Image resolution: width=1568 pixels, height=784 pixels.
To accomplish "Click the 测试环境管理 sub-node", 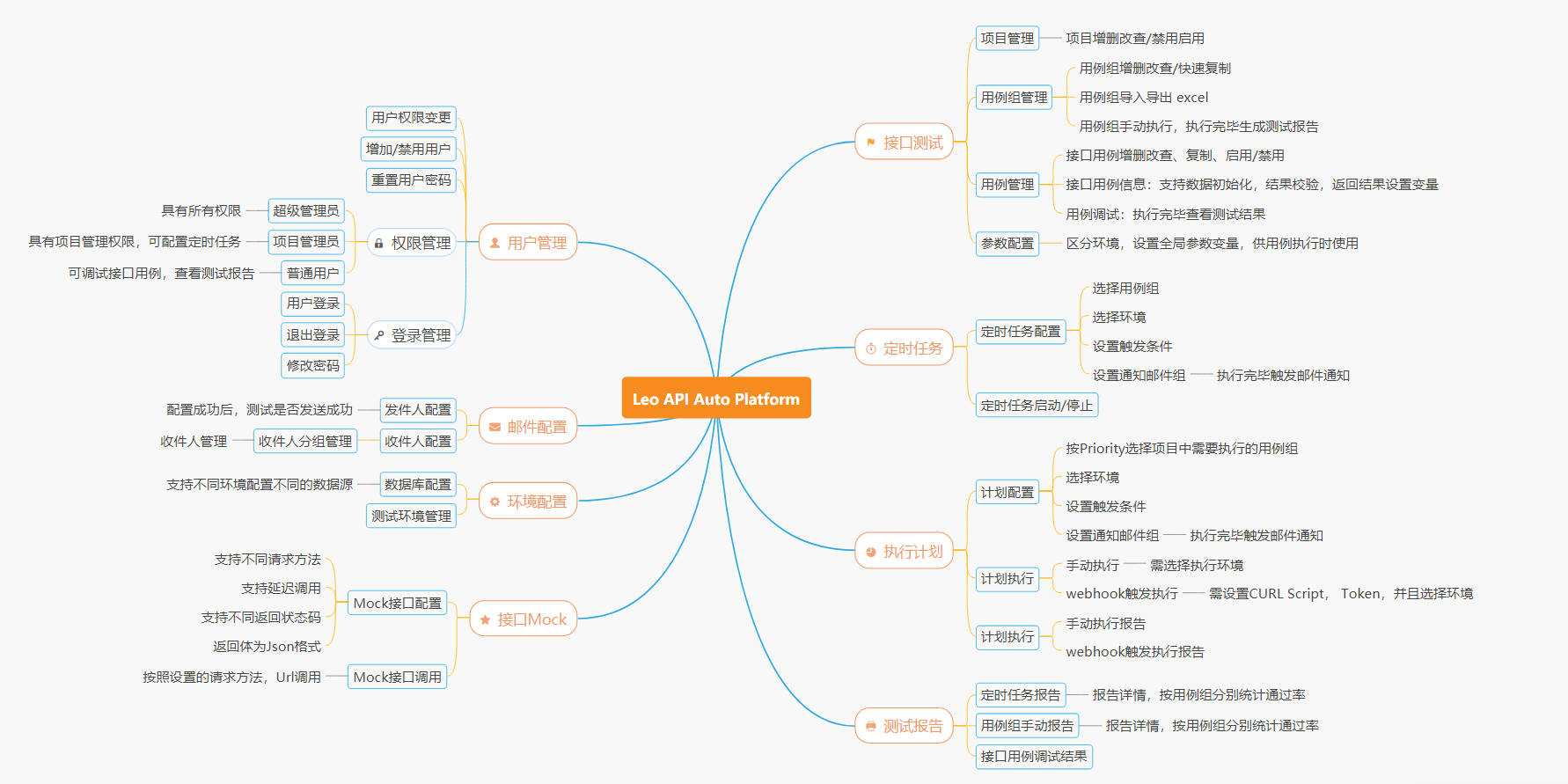I will (411, 516).
